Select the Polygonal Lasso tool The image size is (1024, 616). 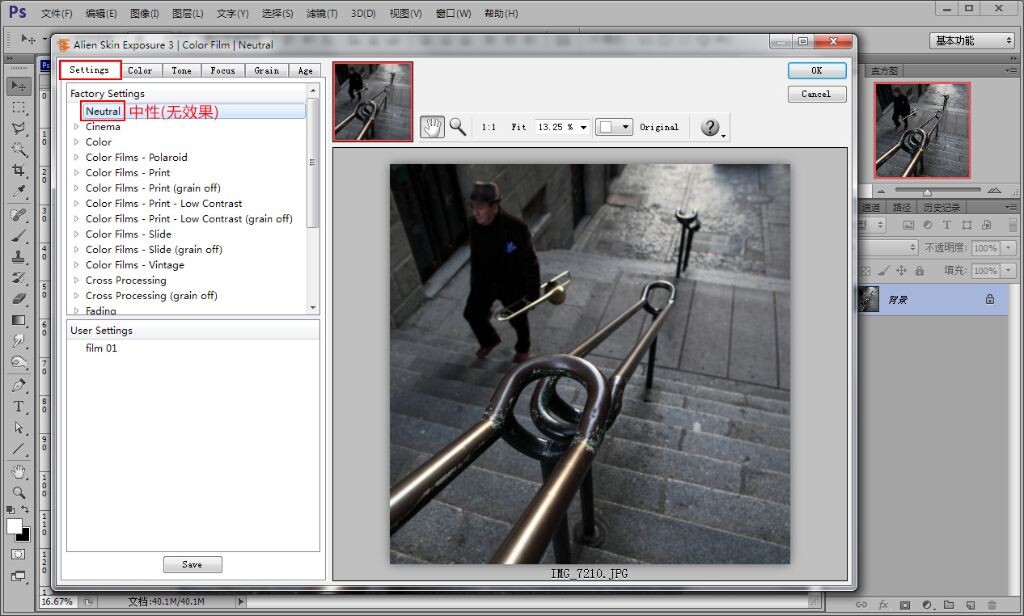tap(18, 128)
